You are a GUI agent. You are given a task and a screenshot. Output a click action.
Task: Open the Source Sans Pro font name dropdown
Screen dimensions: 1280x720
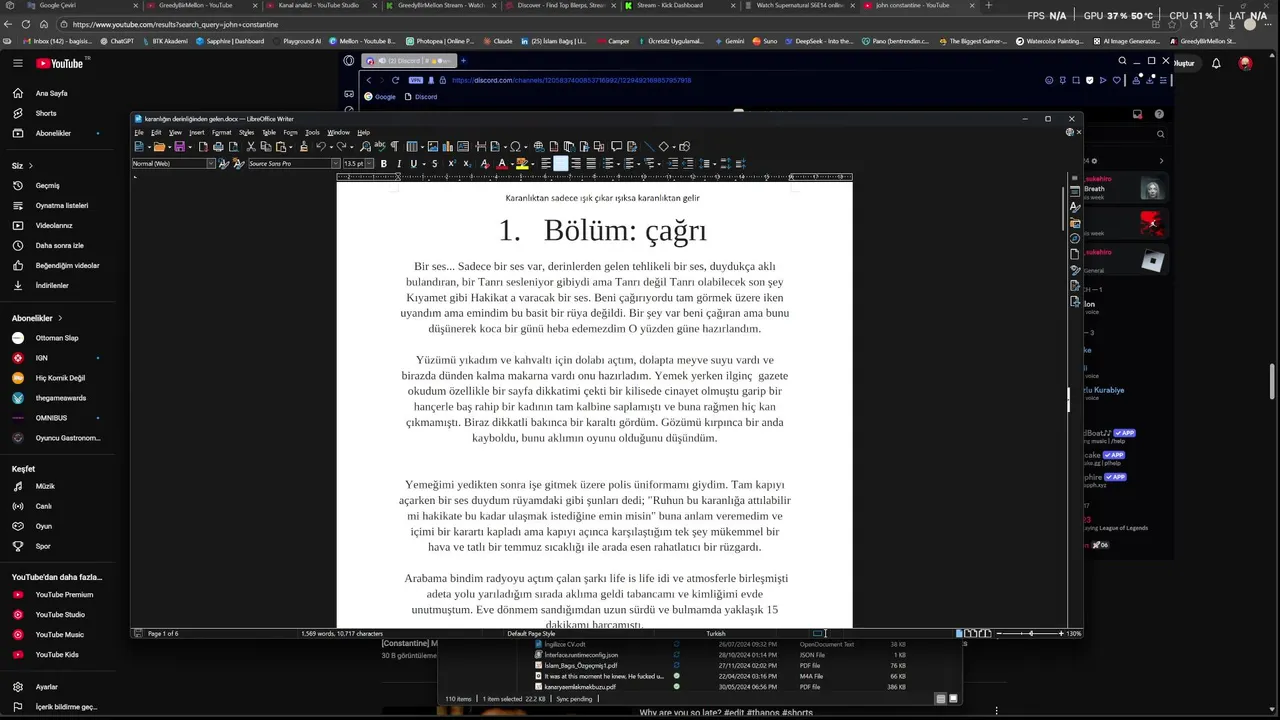[335, 163]
